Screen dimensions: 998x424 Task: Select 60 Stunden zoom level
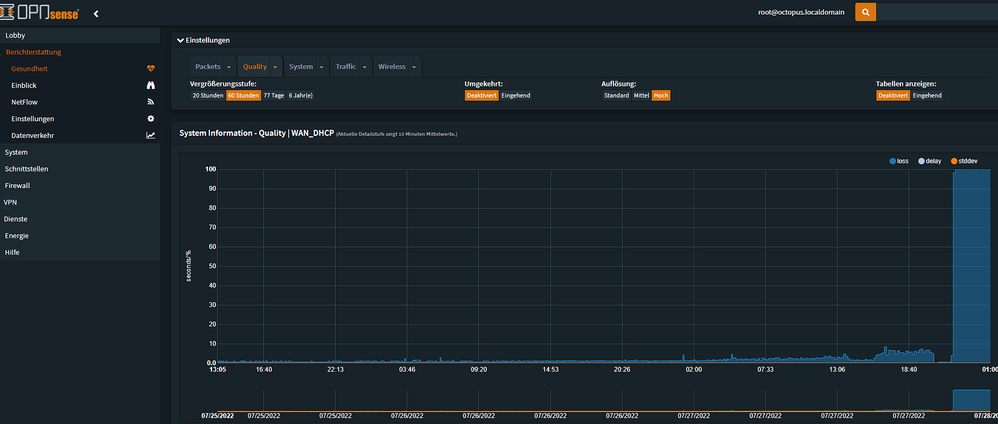click(244, 95)
